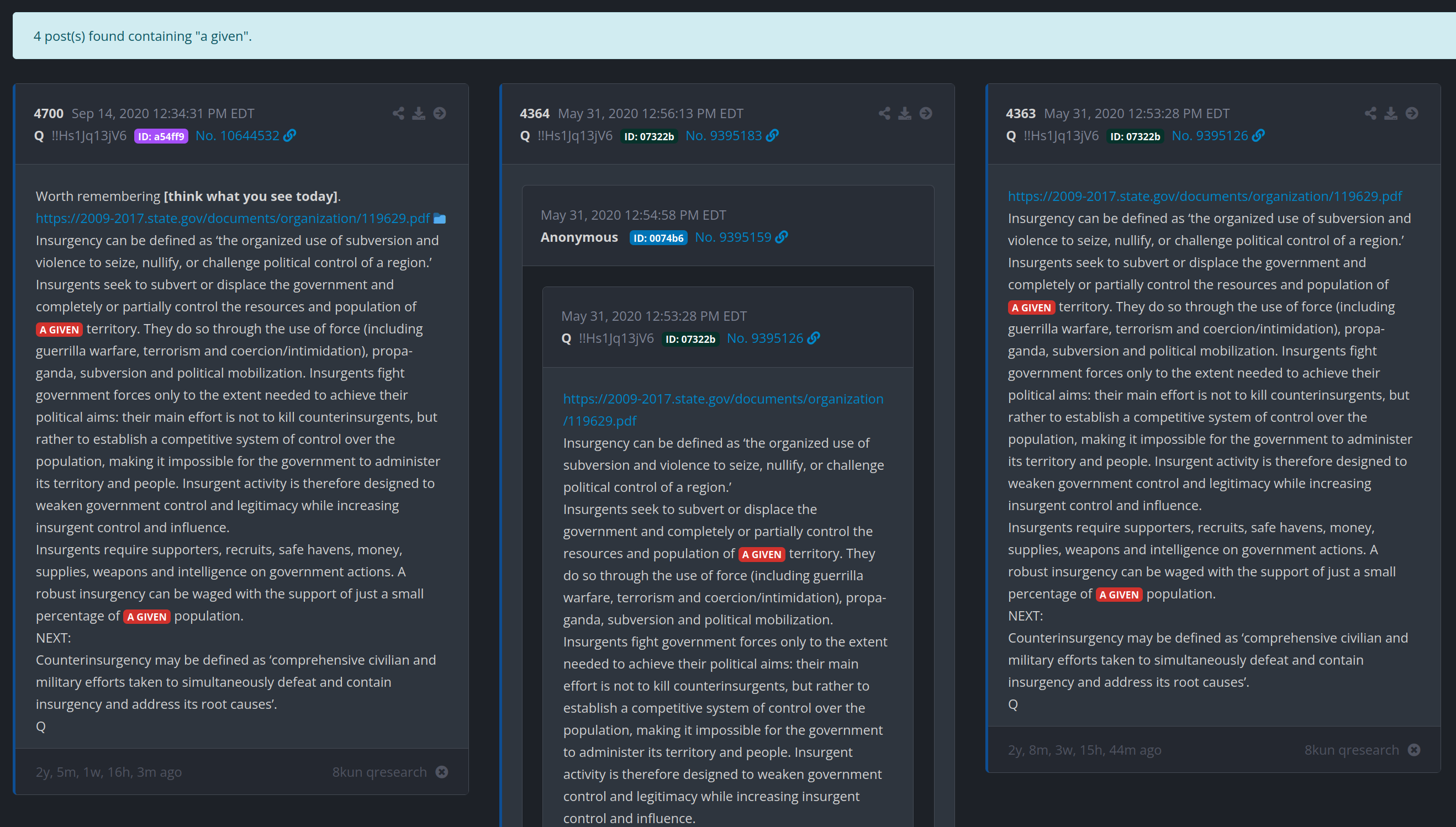
Task: Click first A GIVEN highlight in post 4363
Action: tap(1031, 308)
